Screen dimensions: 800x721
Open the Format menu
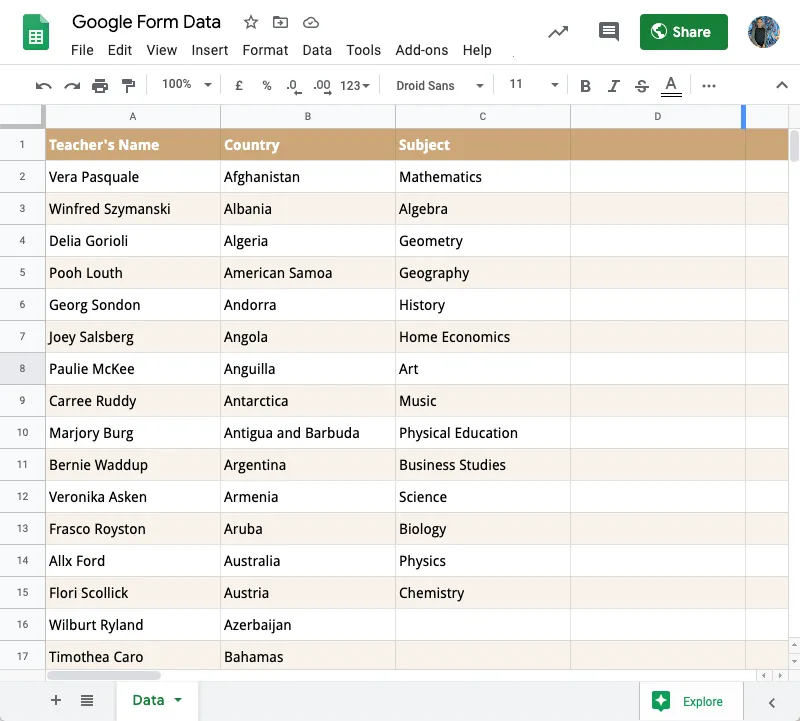265,50
